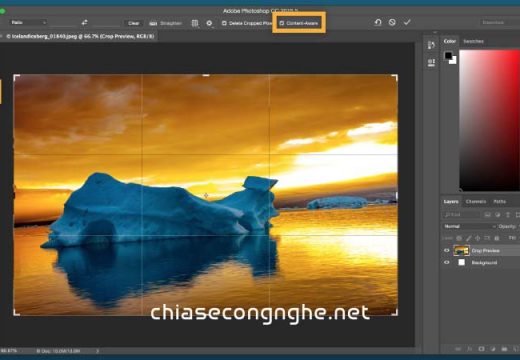The width and height of the screenshot is (520, 360).
Task: Open the crop overlay grid options
Action: (x=195, y=23)
